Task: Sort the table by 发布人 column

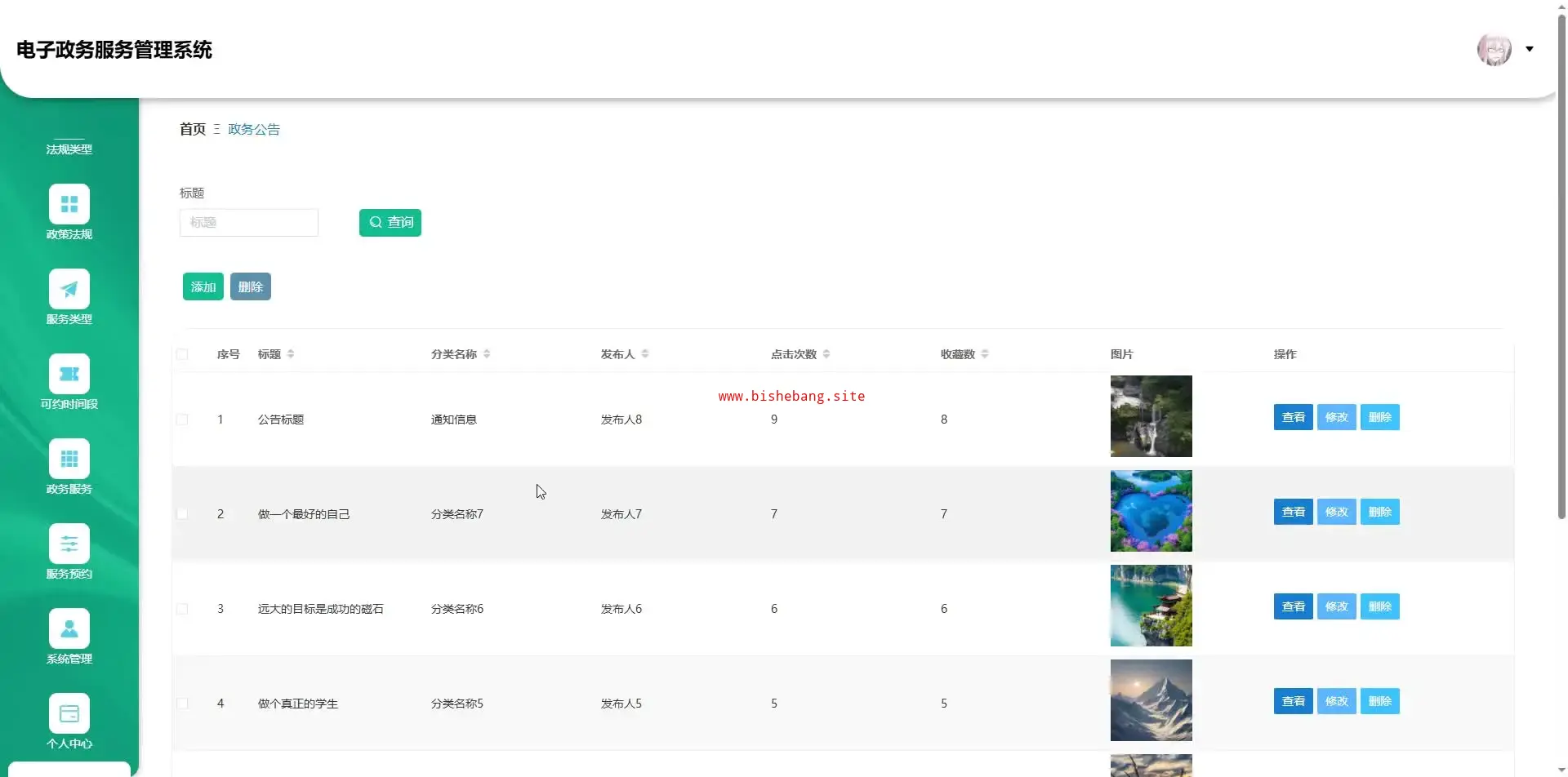Action: pos(645,354)
